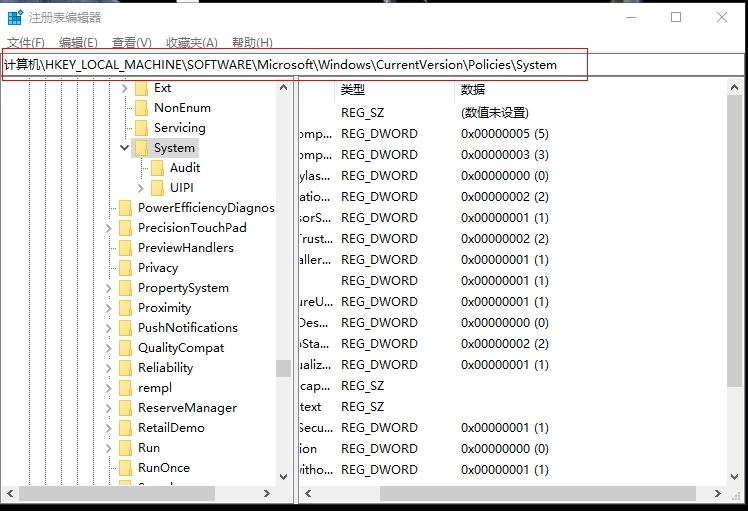Click the 数据 column header

click(473, 90)
